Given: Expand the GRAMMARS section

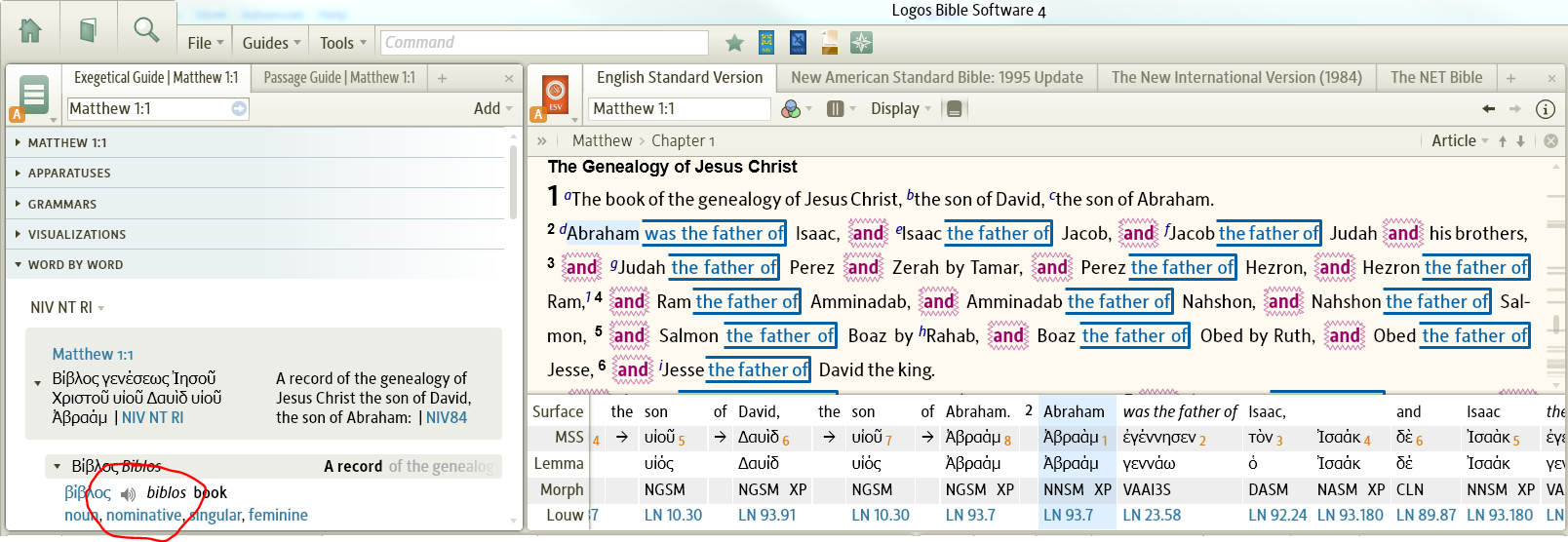Looking at the screenshot, I should coord(61,205).
